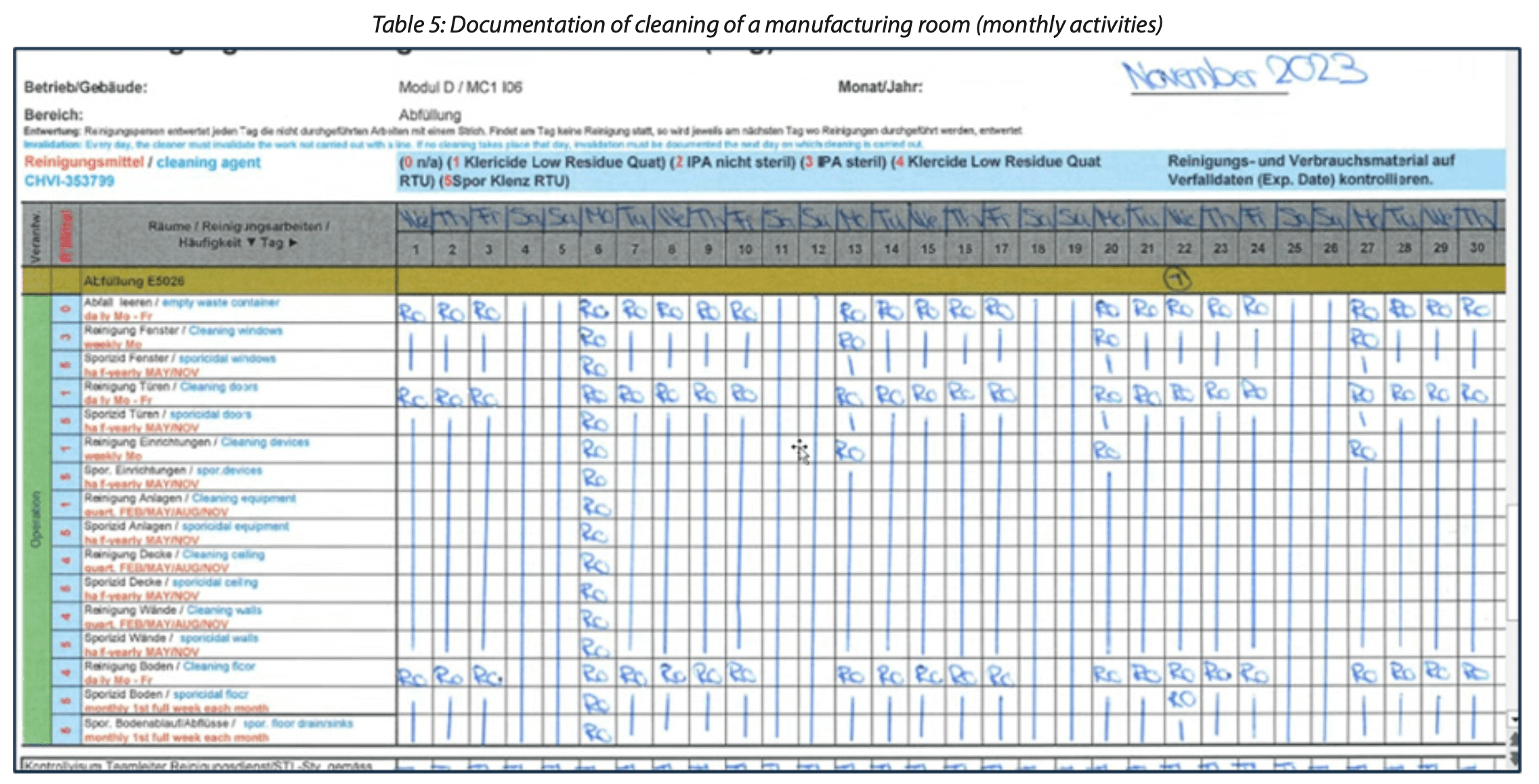Click the initials in Sporizid Boden row day 22

pos(1182,699)
